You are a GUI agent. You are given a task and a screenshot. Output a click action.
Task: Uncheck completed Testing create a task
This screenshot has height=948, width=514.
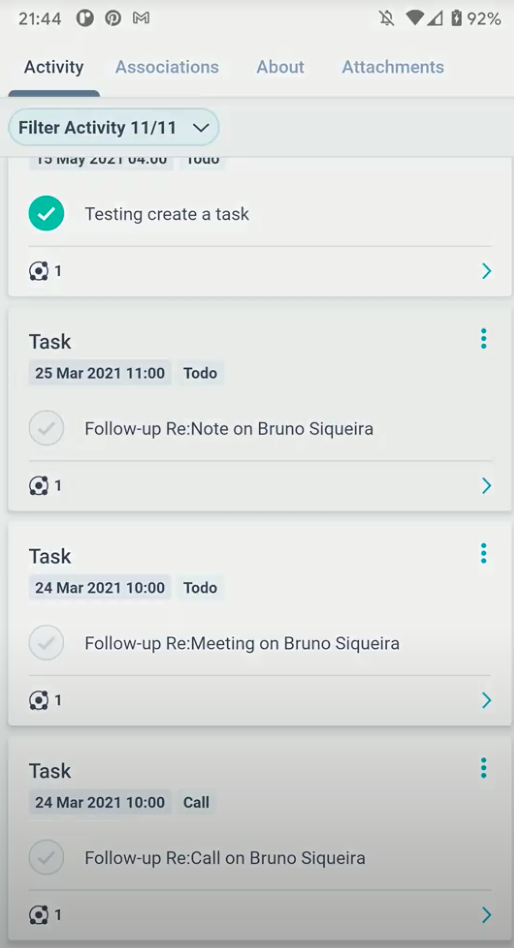tap(47, 213)
